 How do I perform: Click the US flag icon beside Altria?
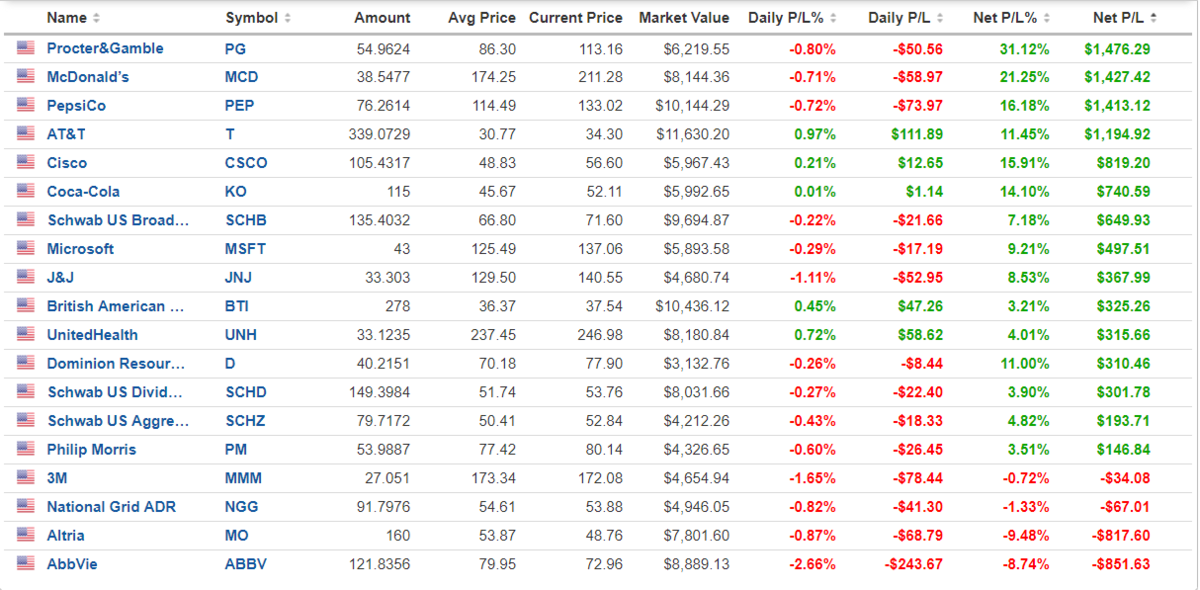25,535
